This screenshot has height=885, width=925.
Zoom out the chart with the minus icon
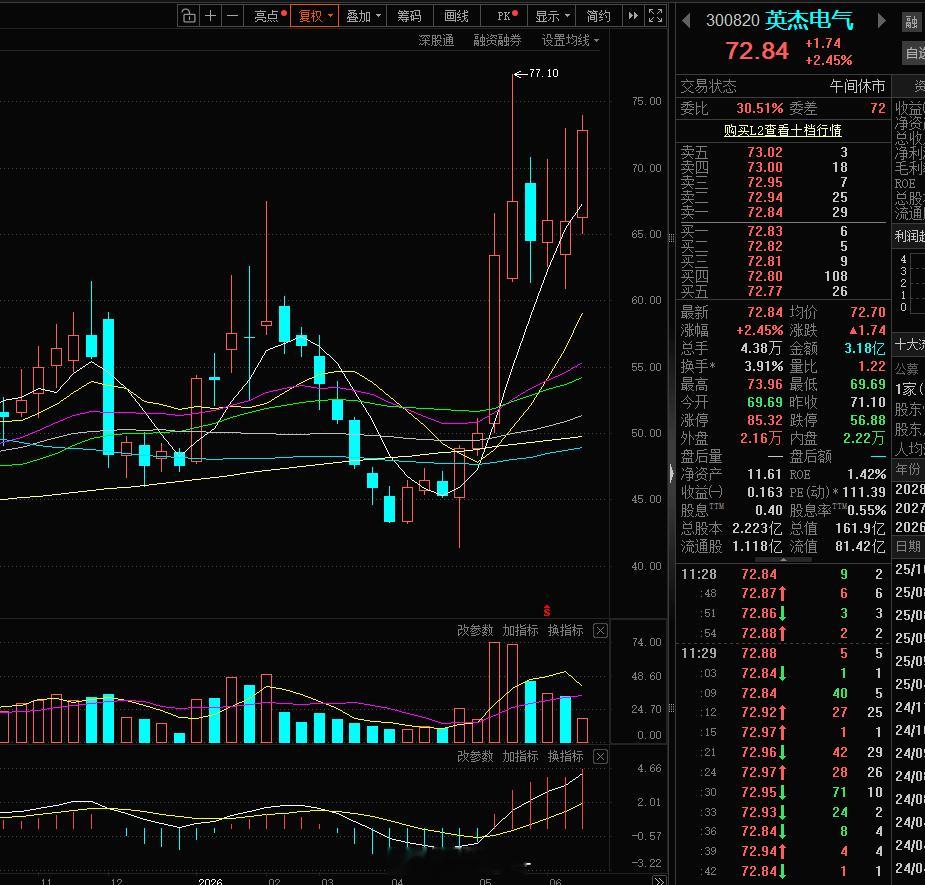pyautogui.click(x=232, y=16)
